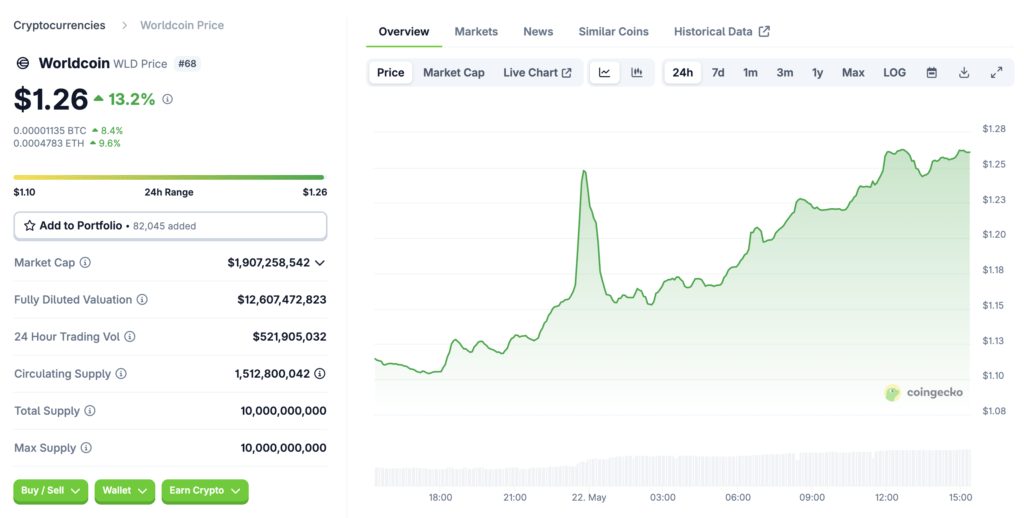The height and width of the screenshot is (518, 1024).
Task: Click the volume bars below the chart
Action: (673, 468)
